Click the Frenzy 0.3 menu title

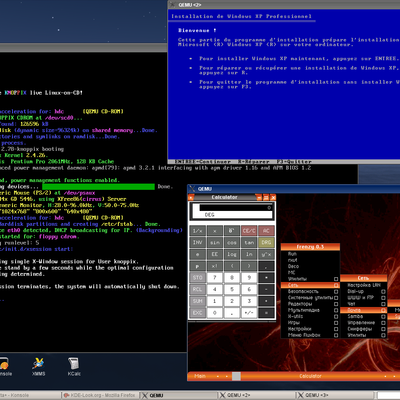pos(310,247)
